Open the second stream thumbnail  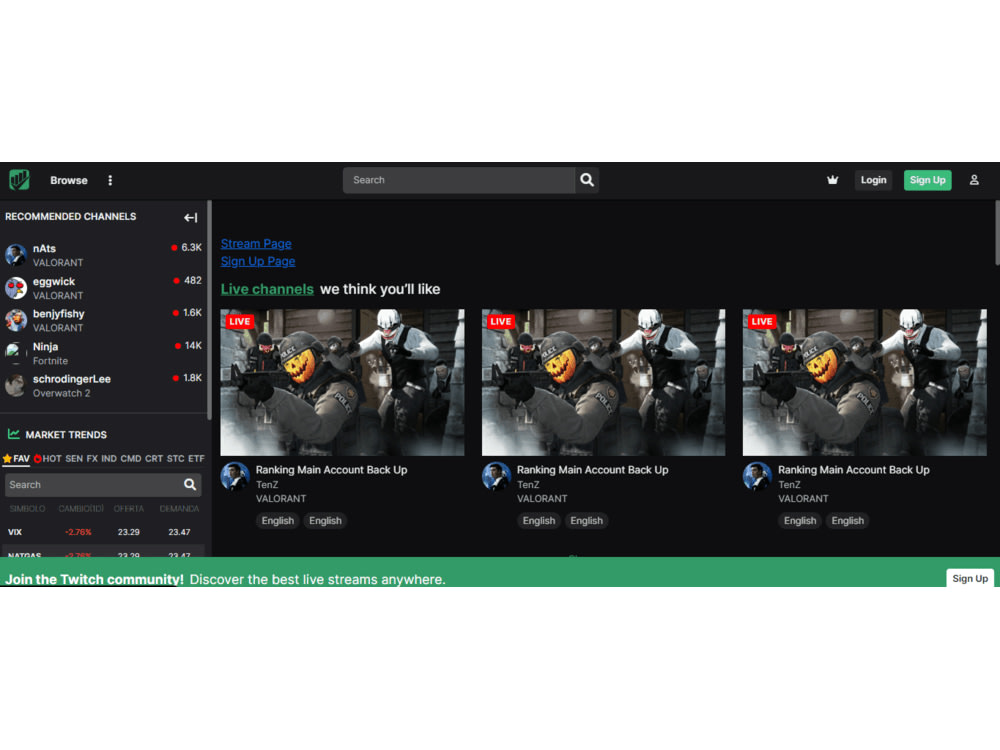point(603,383)
